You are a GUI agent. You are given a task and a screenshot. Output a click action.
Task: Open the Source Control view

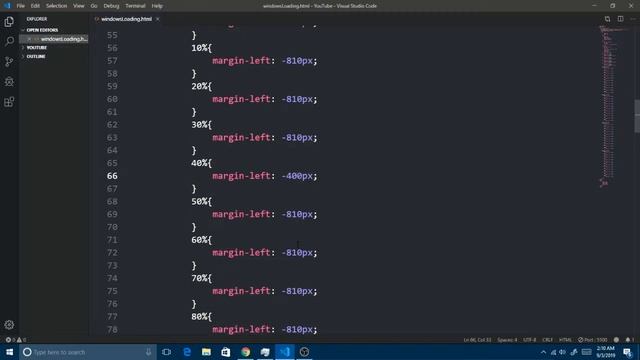[9, 62]
